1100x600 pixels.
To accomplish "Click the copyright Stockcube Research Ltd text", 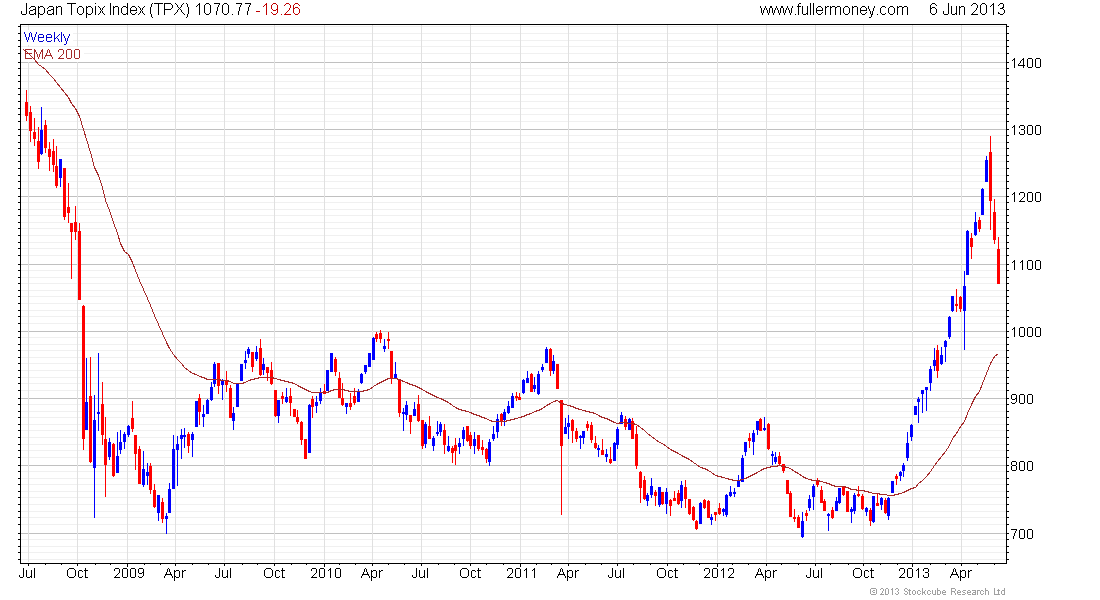I will click(x=937, y=592).
